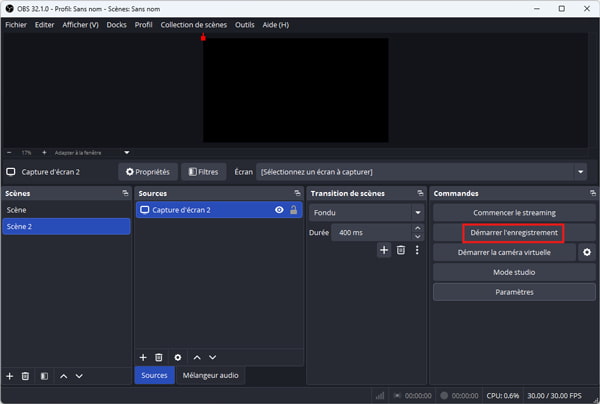Viewport: 600px width, 404px height.
Task: Expand the Écran capture selection dropdown
Action: (580, 172)
